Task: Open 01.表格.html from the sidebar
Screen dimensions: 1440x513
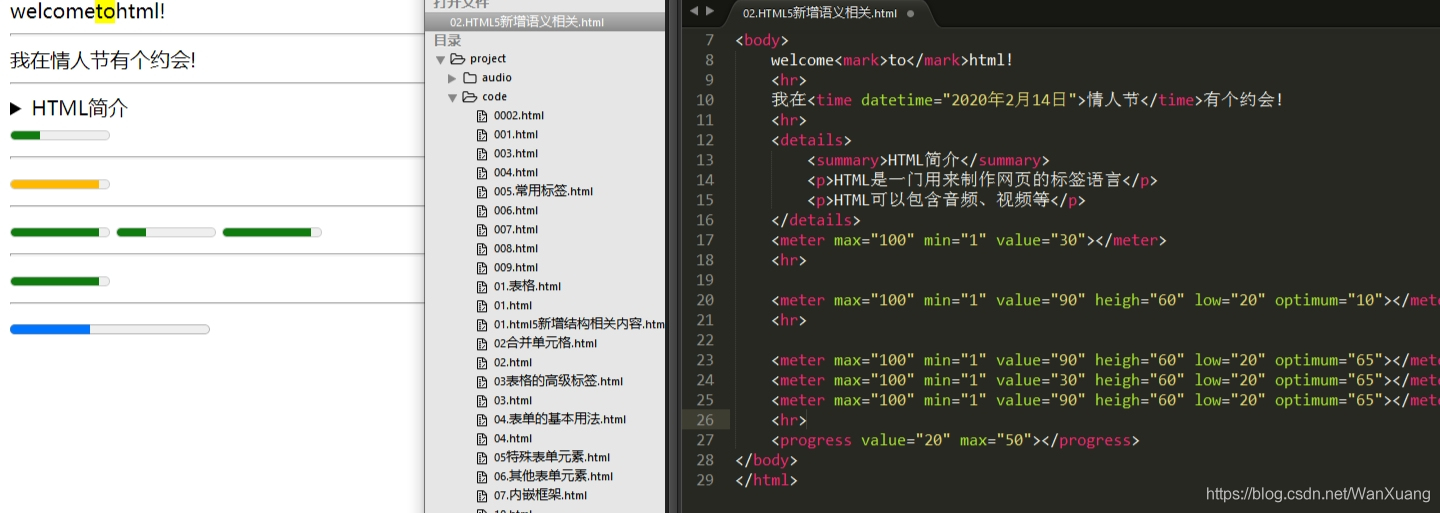Action: pyautogui.click(x=527, y=287)
